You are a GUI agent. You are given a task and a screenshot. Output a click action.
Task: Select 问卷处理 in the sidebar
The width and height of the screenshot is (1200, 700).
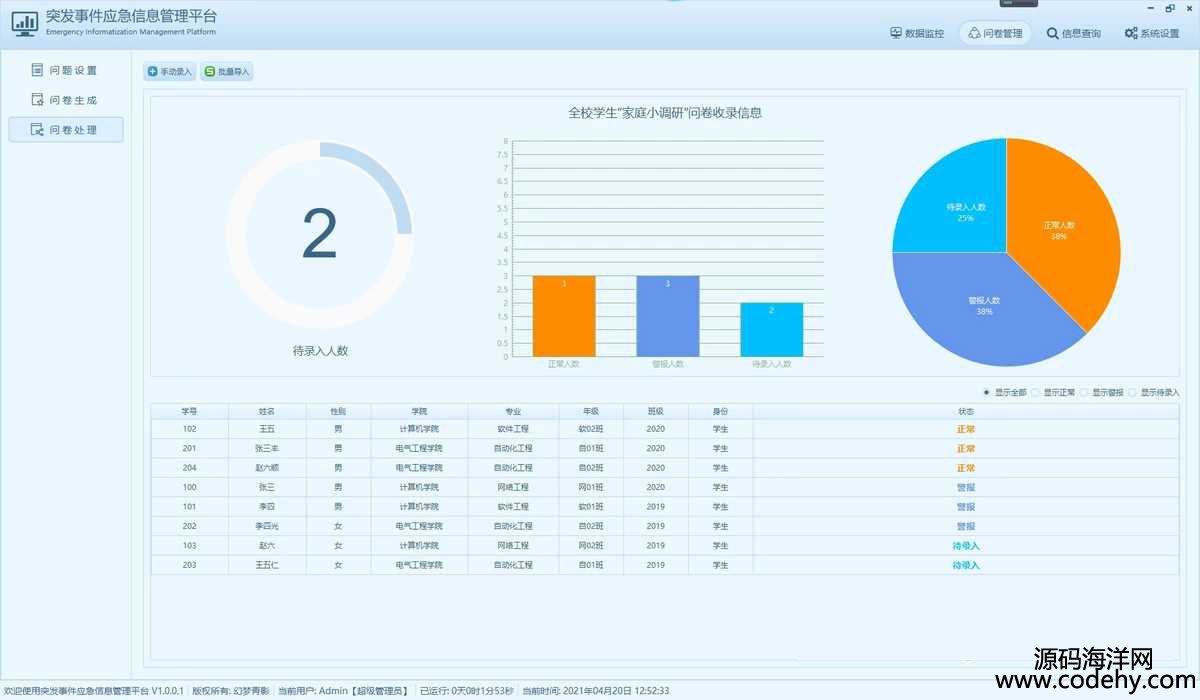[x=66, y=129]
